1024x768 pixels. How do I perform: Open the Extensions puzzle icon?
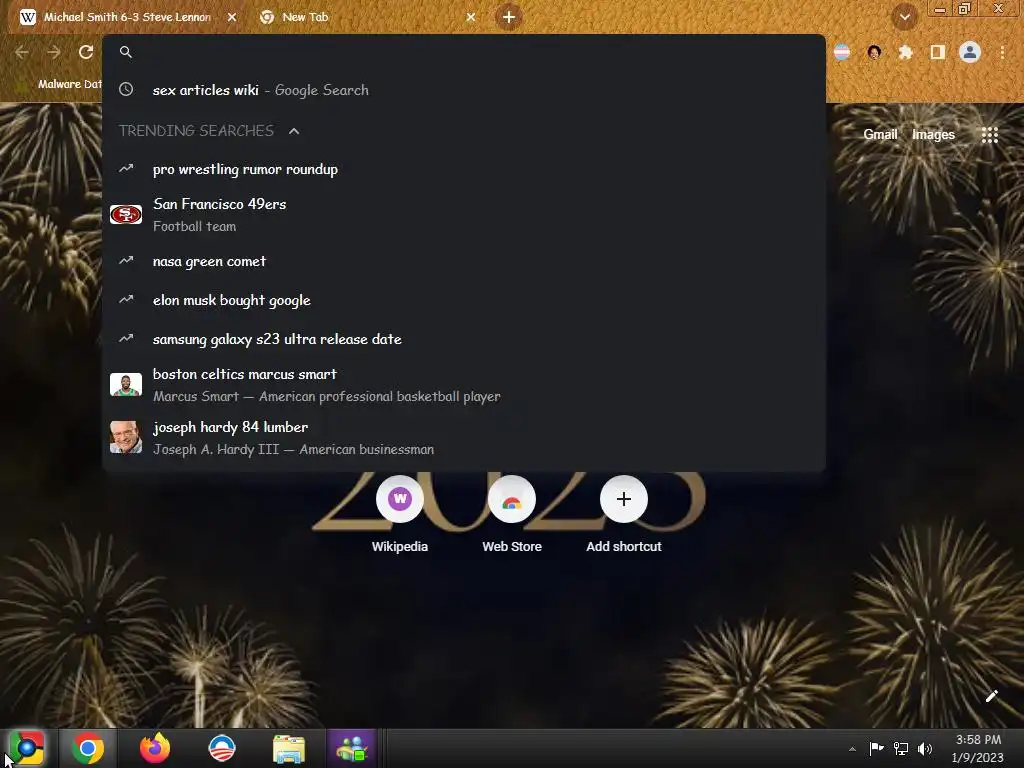905,52
